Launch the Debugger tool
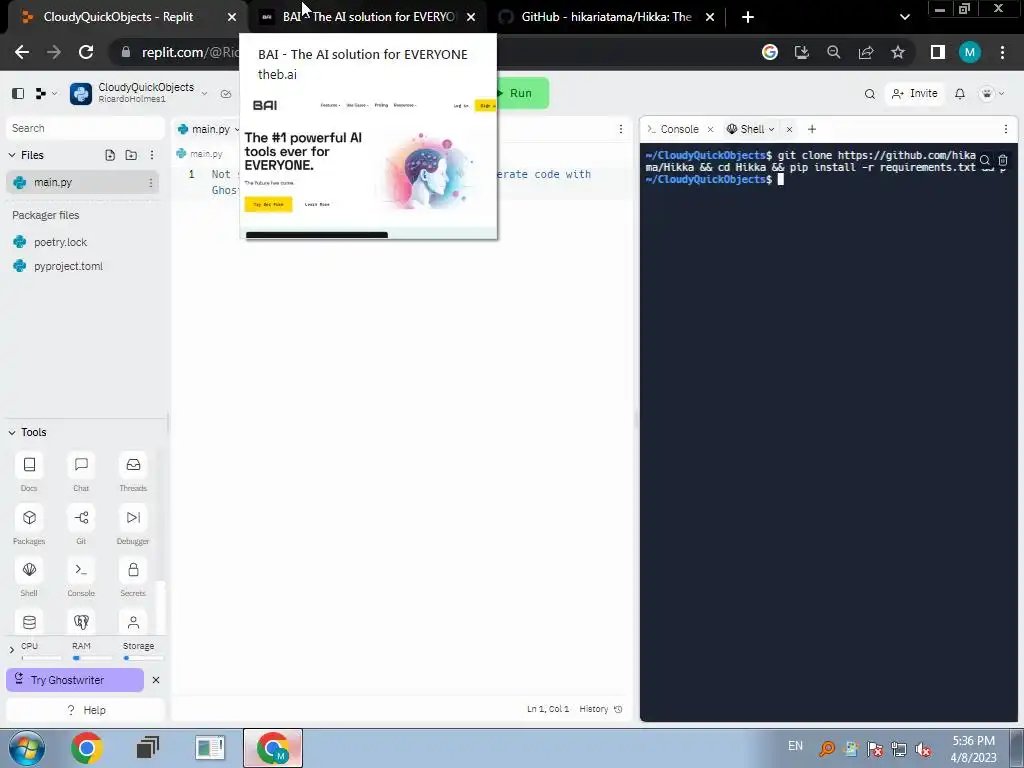 [x=133, y=518]
